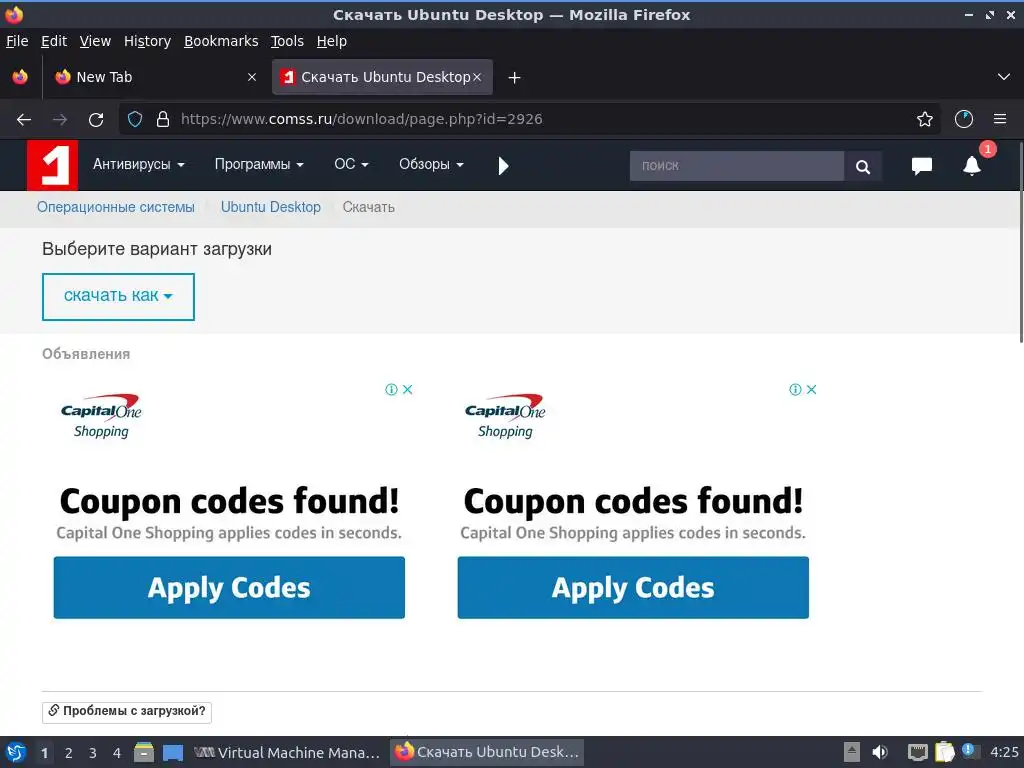Close the Скачать Ubuntu Desktop tab
The width and height of the screenshot is (1024, 768).
pyautogui.click(x=477, y=77)
